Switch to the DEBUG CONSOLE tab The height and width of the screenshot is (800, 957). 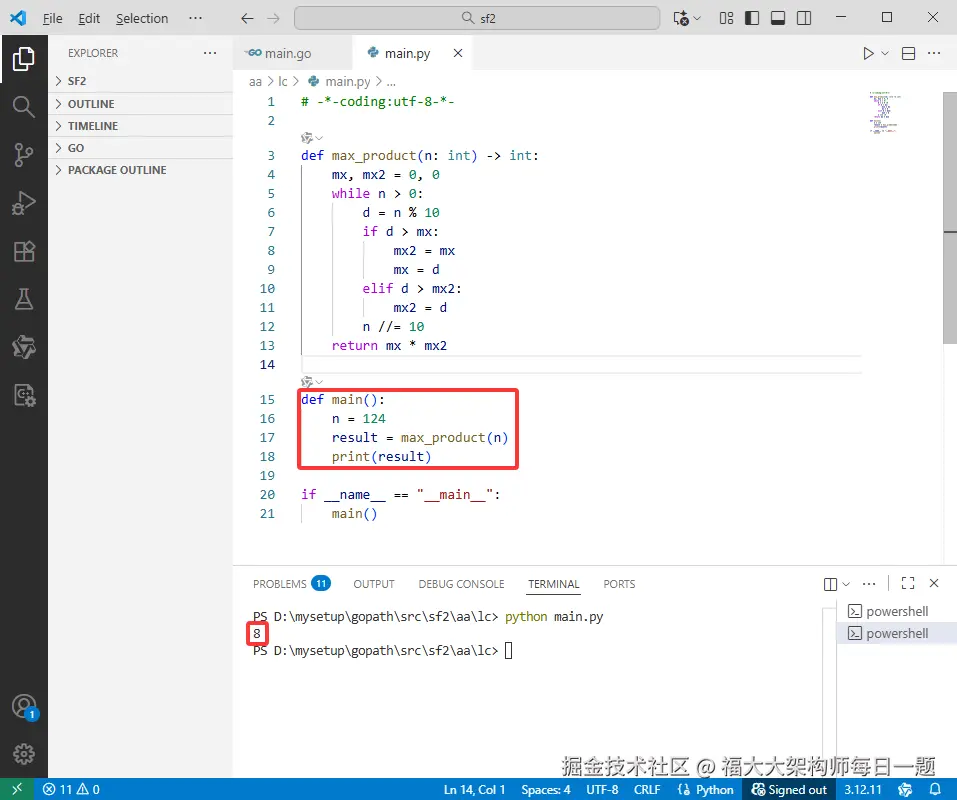[x=461, y=584]
